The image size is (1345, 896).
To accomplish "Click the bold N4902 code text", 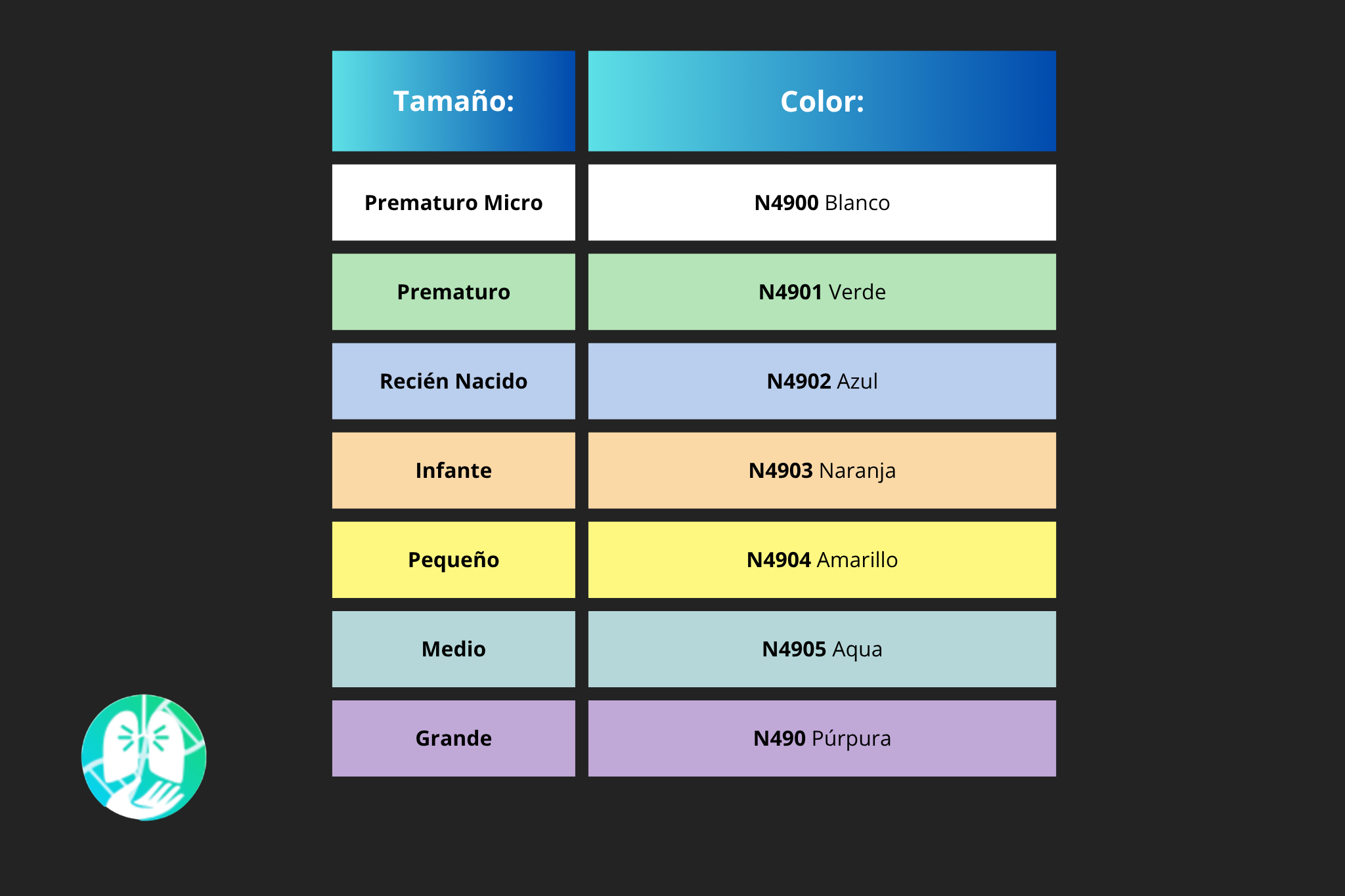I will coord(799,381).
